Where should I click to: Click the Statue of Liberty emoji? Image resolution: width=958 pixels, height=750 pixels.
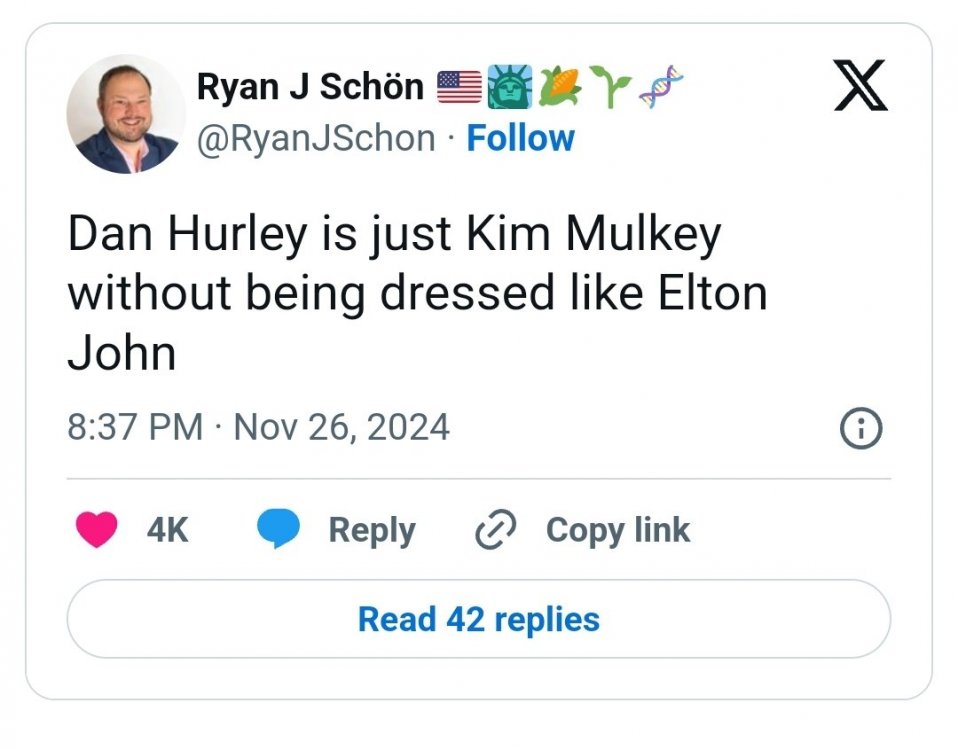click(x=508, y=88)
